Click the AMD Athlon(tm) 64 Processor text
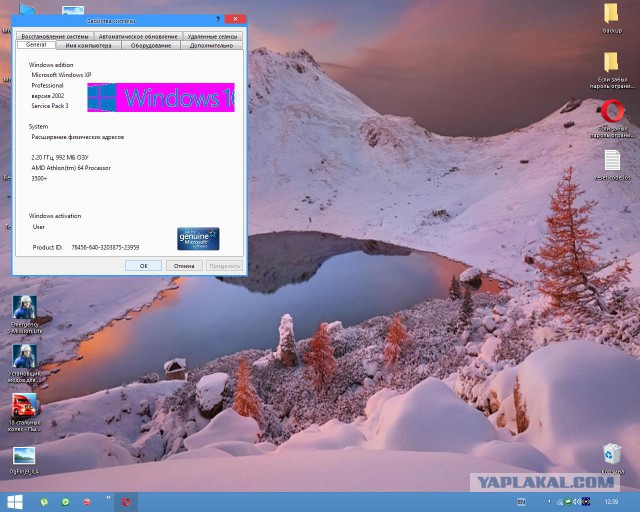The height and width of the screenshot is (512, 640). point(71,168)
